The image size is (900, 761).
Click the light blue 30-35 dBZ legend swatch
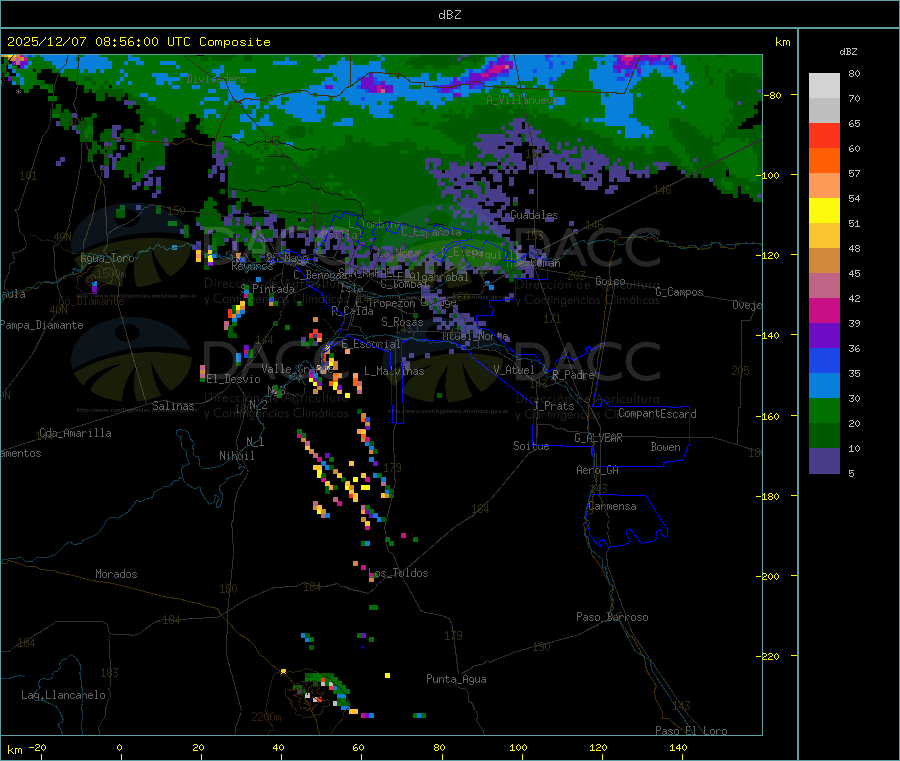click(824, 386)
